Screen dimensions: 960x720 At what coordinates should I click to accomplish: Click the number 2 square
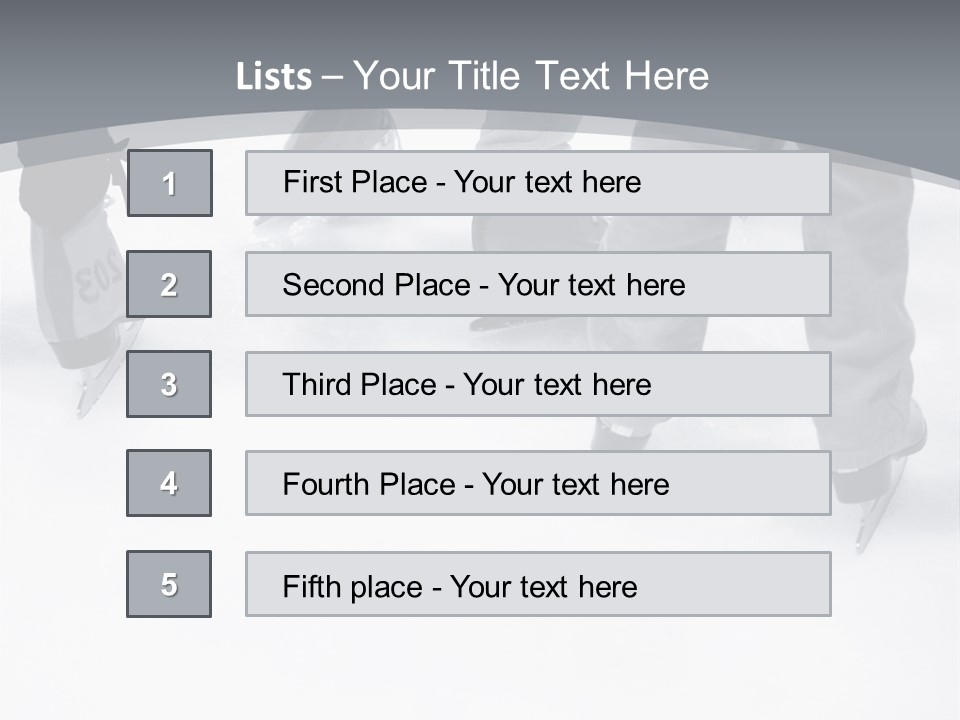pos(169,284)
